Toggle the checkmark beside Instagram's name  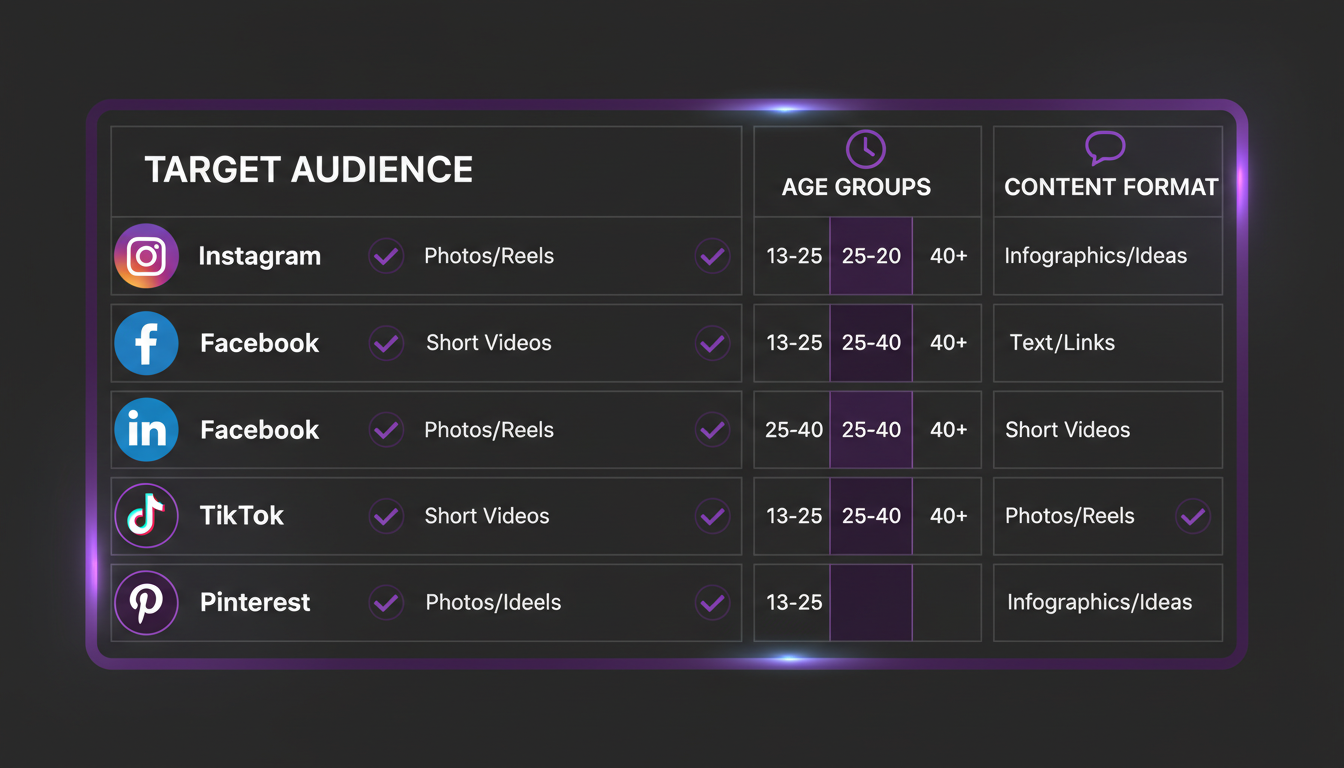click(386, 256)
